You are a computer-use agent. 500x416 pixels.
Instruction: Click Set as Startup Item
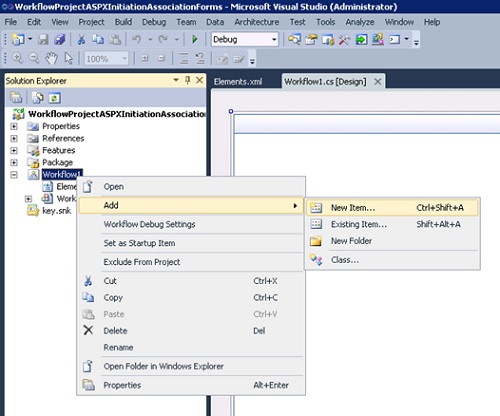pos(191,243)
